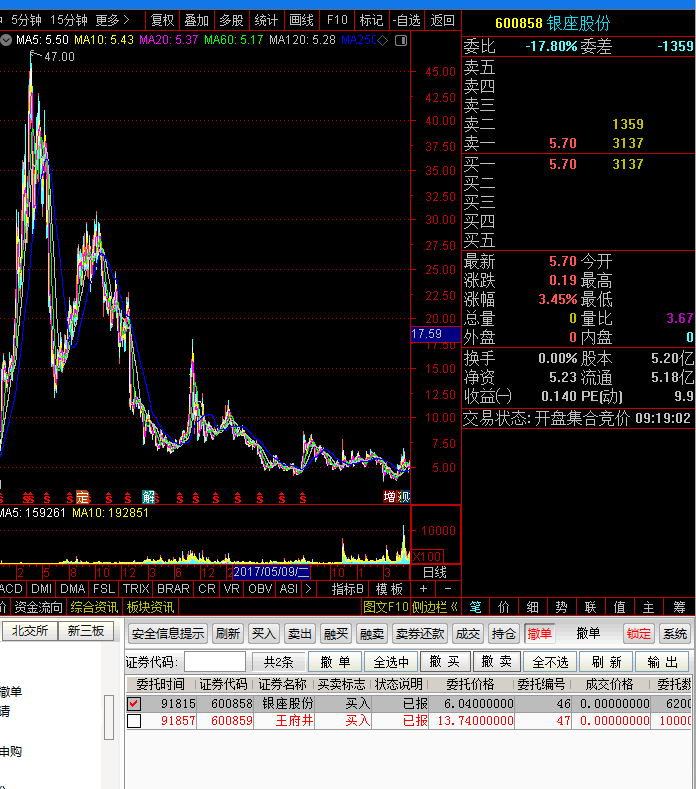Zoom out with the − button
The height and width of the screenshot is (789, 696).
448,589
